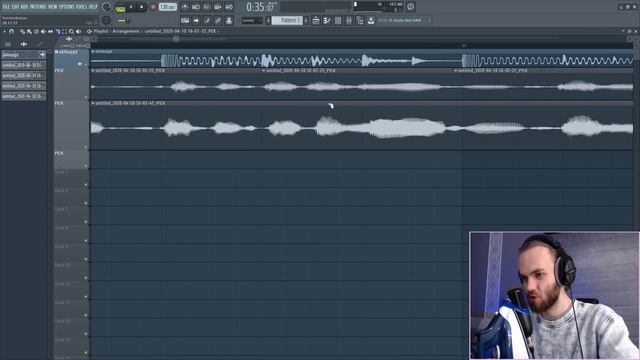Image resolution: width=640 pixels, height=360 pixels.
Task: Toggle the overdub/blend recording icon
Action: click(218, 7)
